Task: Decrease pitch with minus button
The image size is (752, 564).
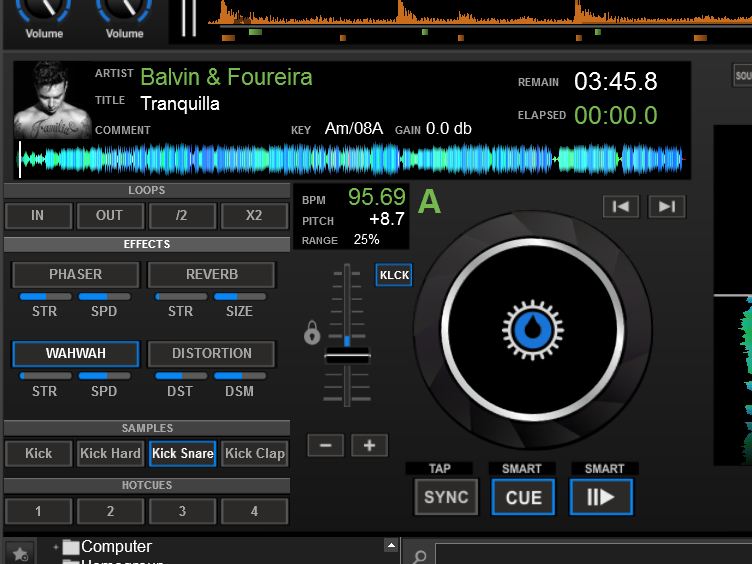Action: pos(325,446)
